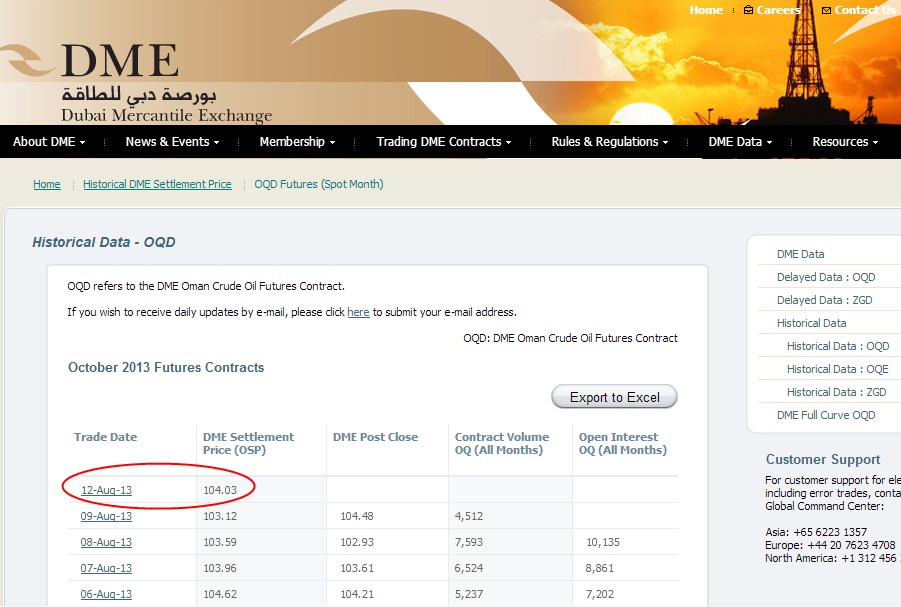Open DME Data in the sidebar
This screenshot has height=607, width=901.
(800, 254)
